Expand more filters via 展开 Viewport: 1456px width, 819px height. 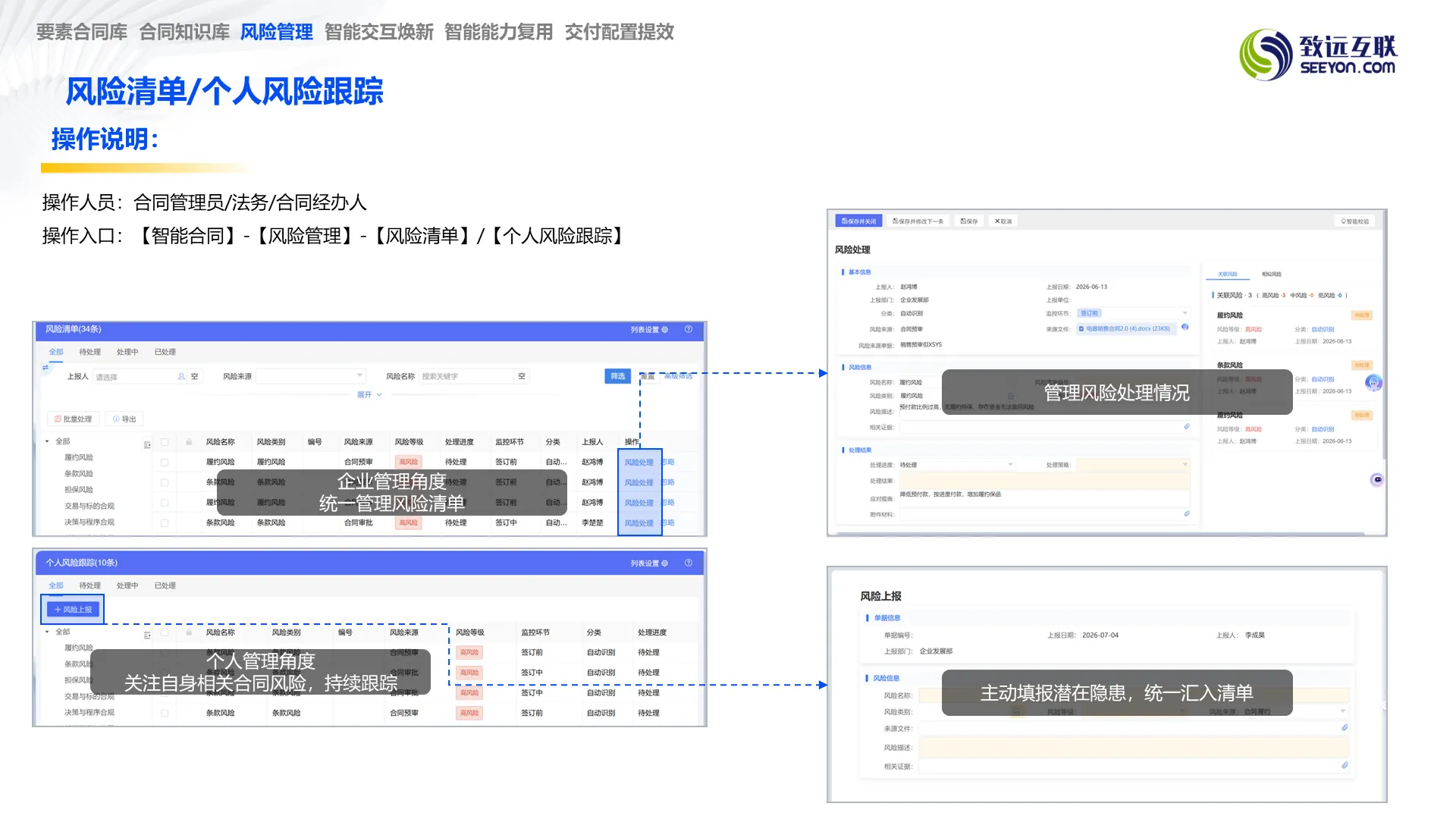[x=369, y=394]
